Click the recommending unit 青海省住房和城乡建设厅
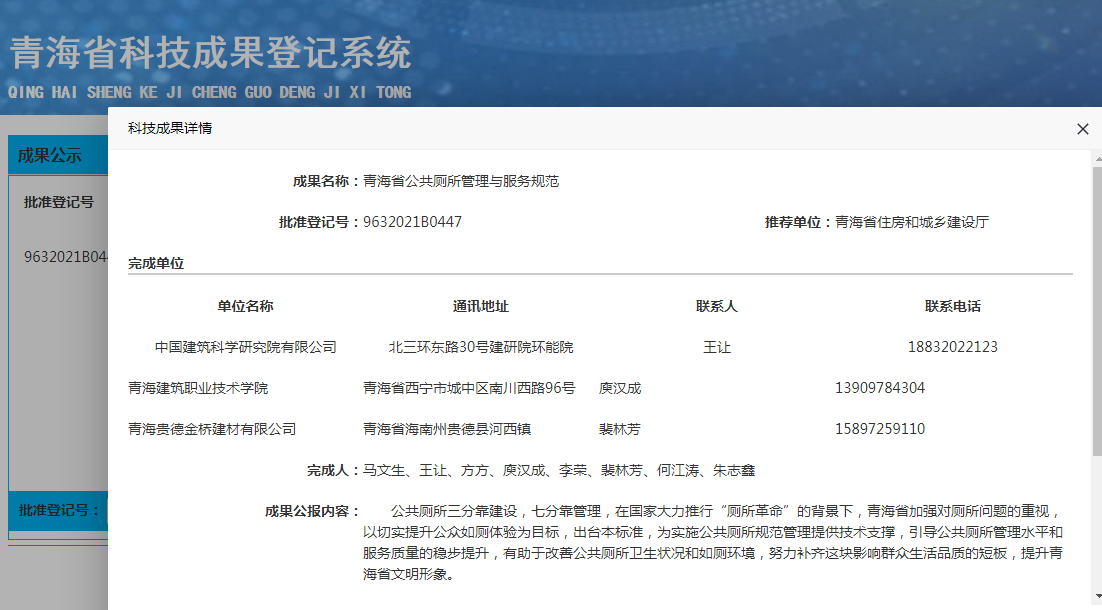Viewport: 1102px width, 610px height. (x=912, y=222)
